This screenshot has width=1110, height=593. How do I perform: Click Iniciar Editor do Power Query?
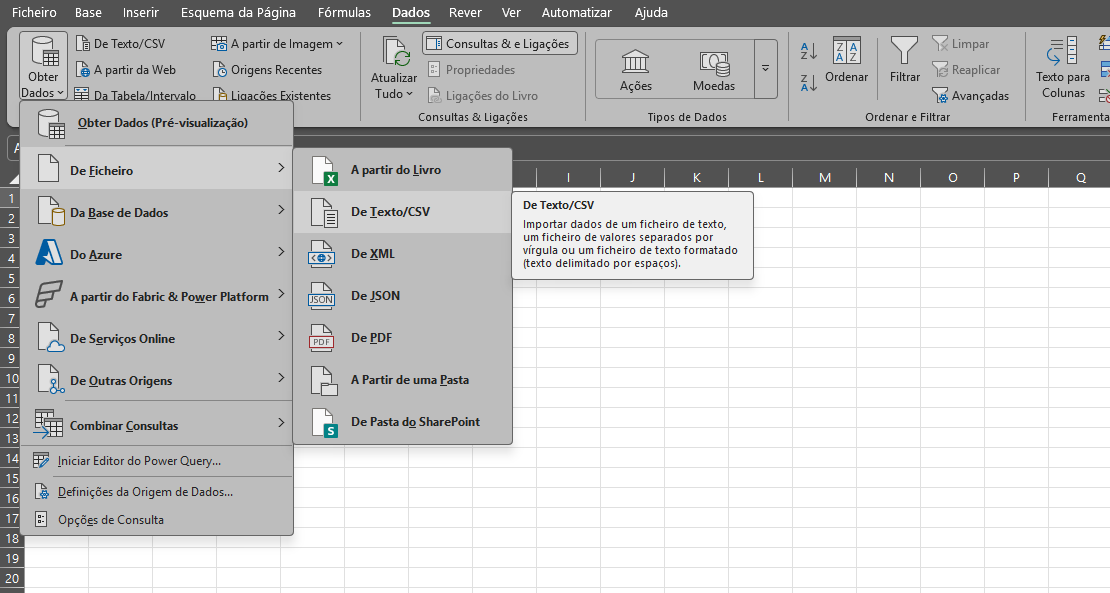coord(156,461)
